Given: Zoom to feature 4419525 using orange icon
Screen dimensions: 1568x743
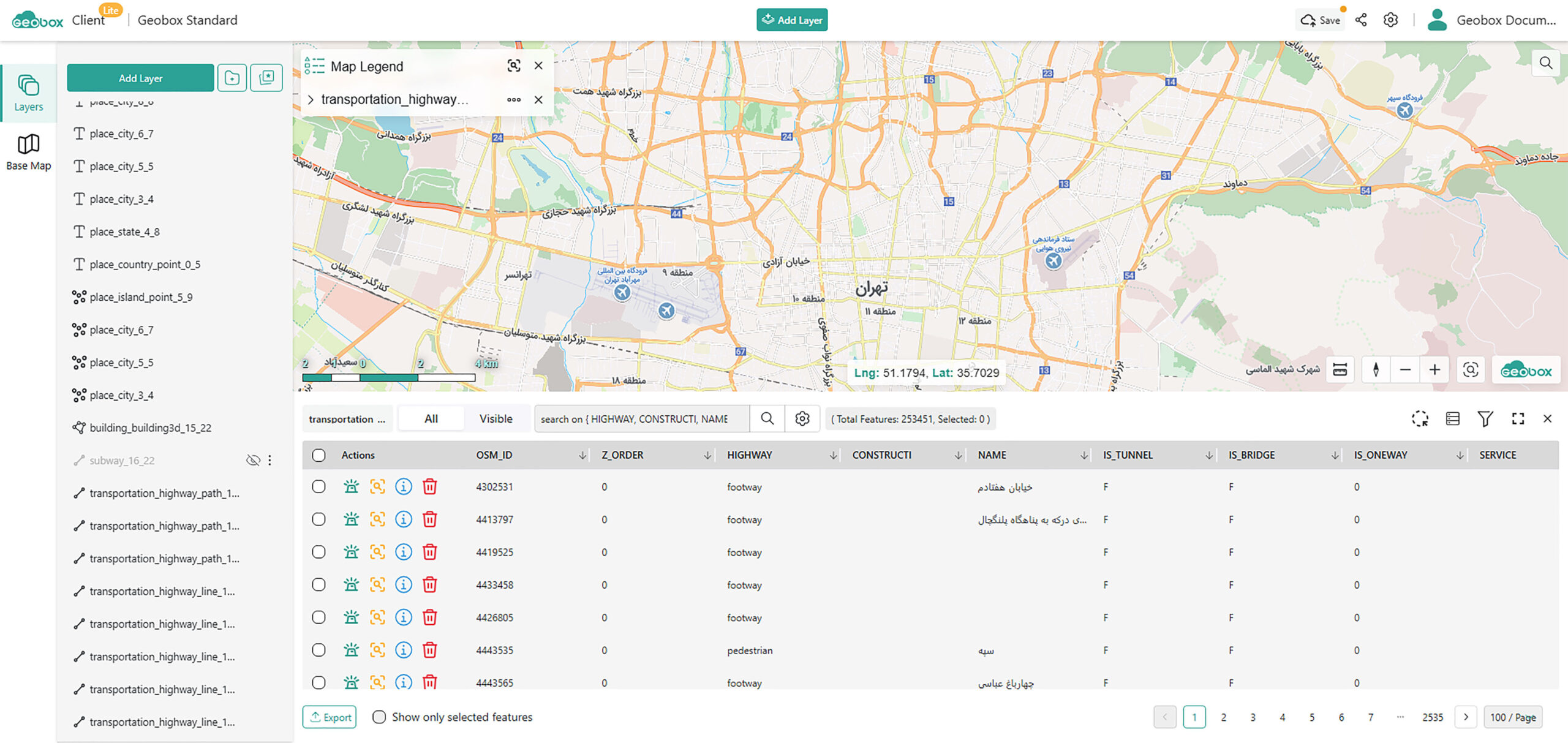Looking at the screenshot, I should [377, 552].
